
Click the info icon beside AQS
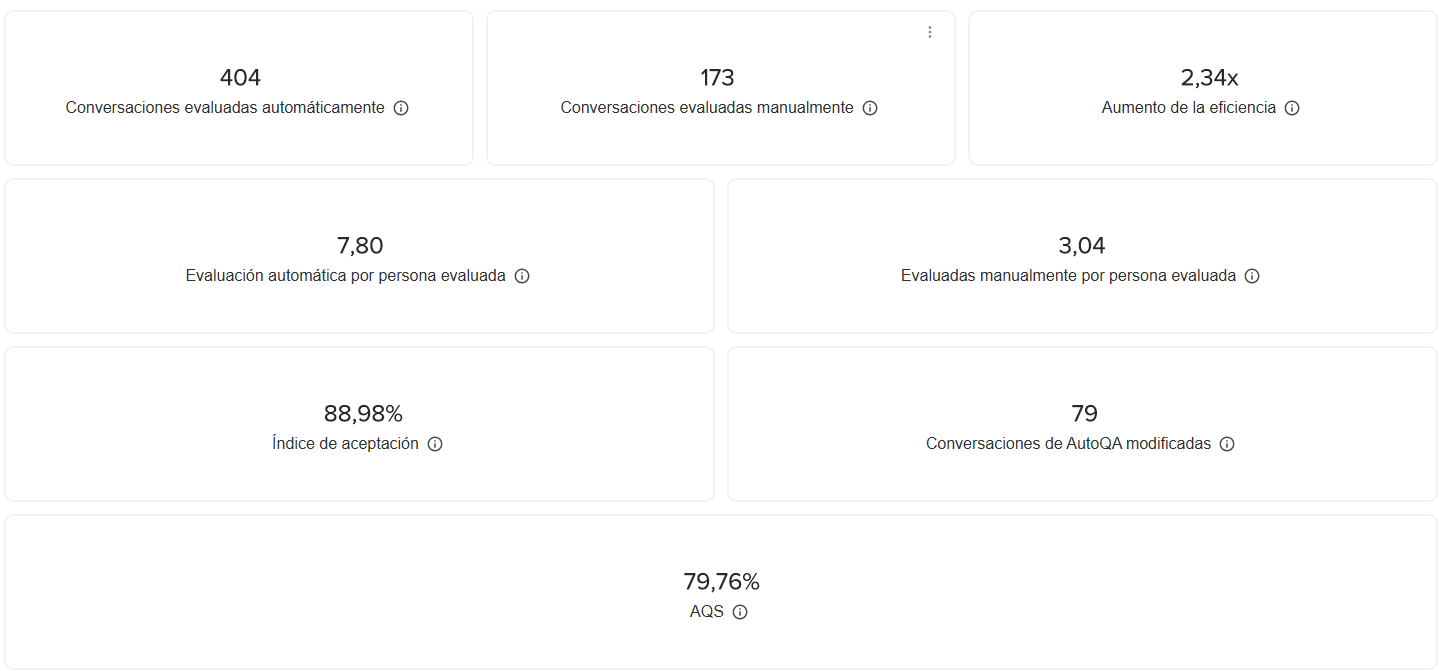click(740, 612)
